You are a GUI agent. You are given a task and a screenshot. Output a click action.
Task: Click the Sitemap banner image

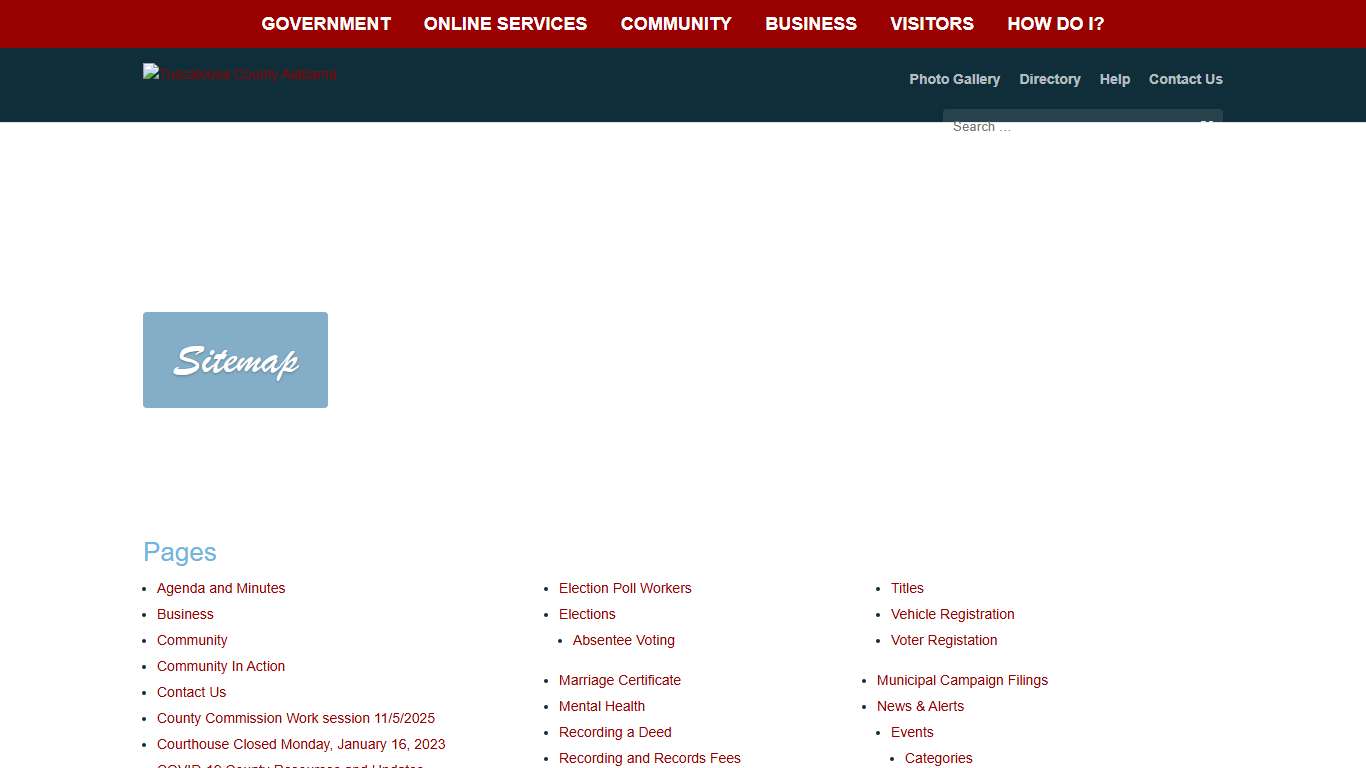pyautogui.click(x=235, y=359)
